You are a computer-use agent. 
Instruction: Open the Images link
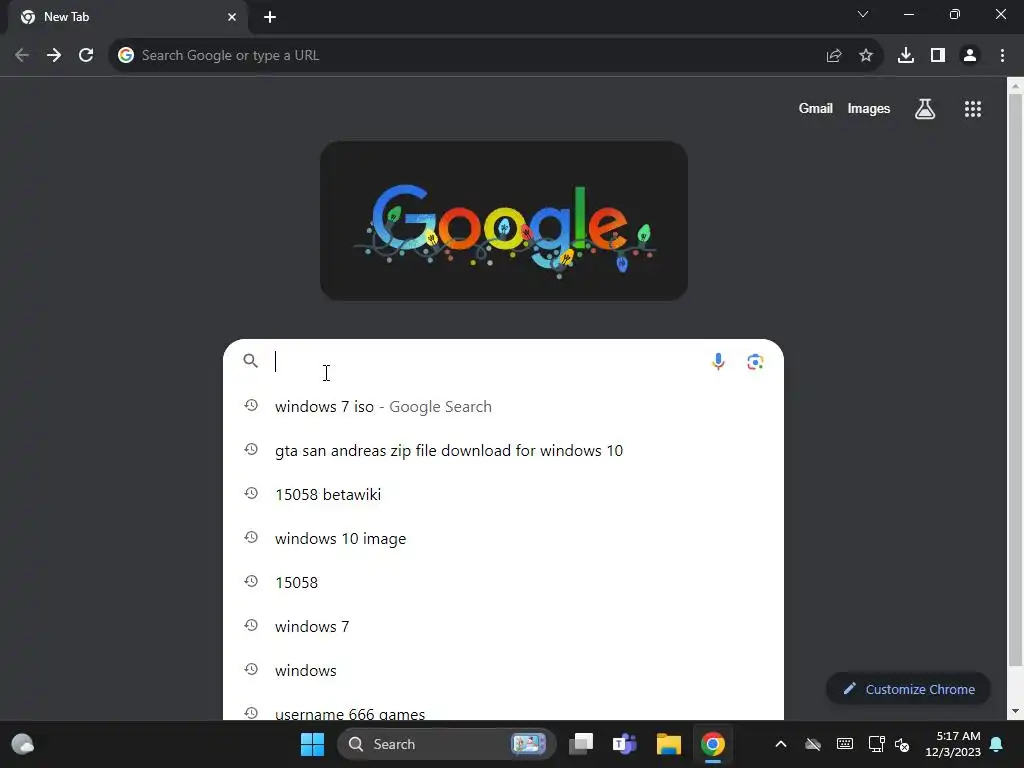point(869,108)
